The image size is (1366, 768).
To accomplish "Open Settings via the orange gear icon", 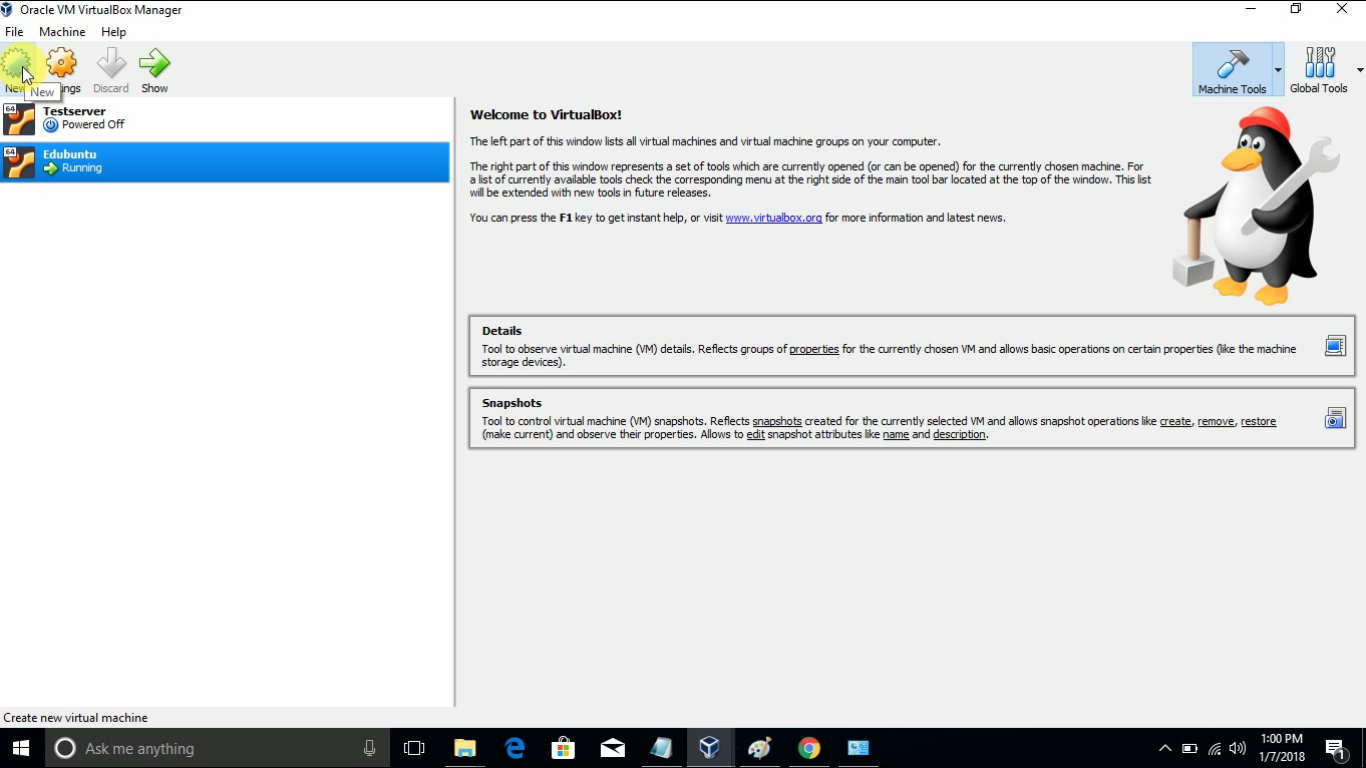I will pos(61,63).
